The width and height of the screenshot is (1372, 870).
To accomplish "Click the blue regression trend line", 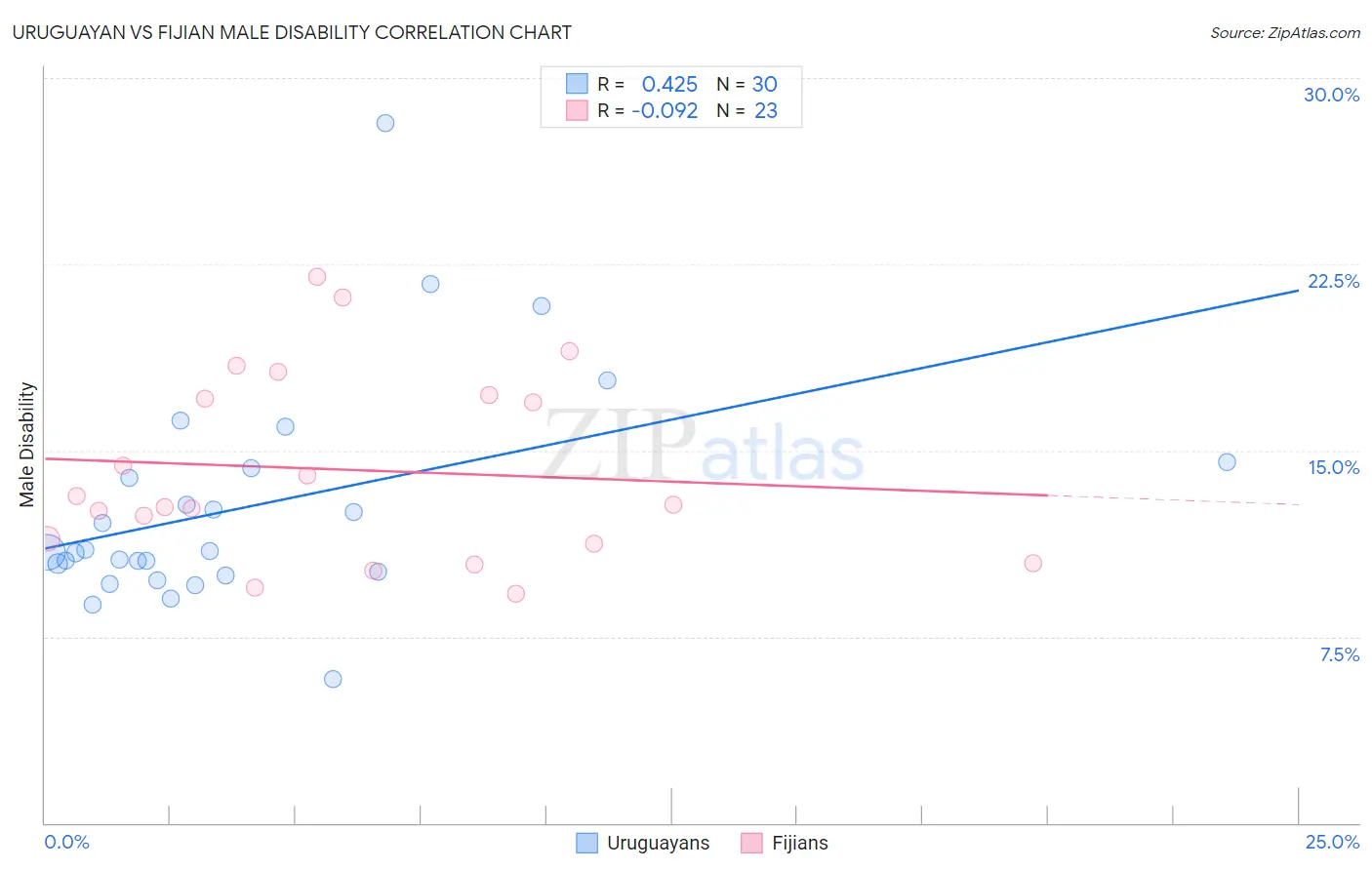I will [671, 419].
